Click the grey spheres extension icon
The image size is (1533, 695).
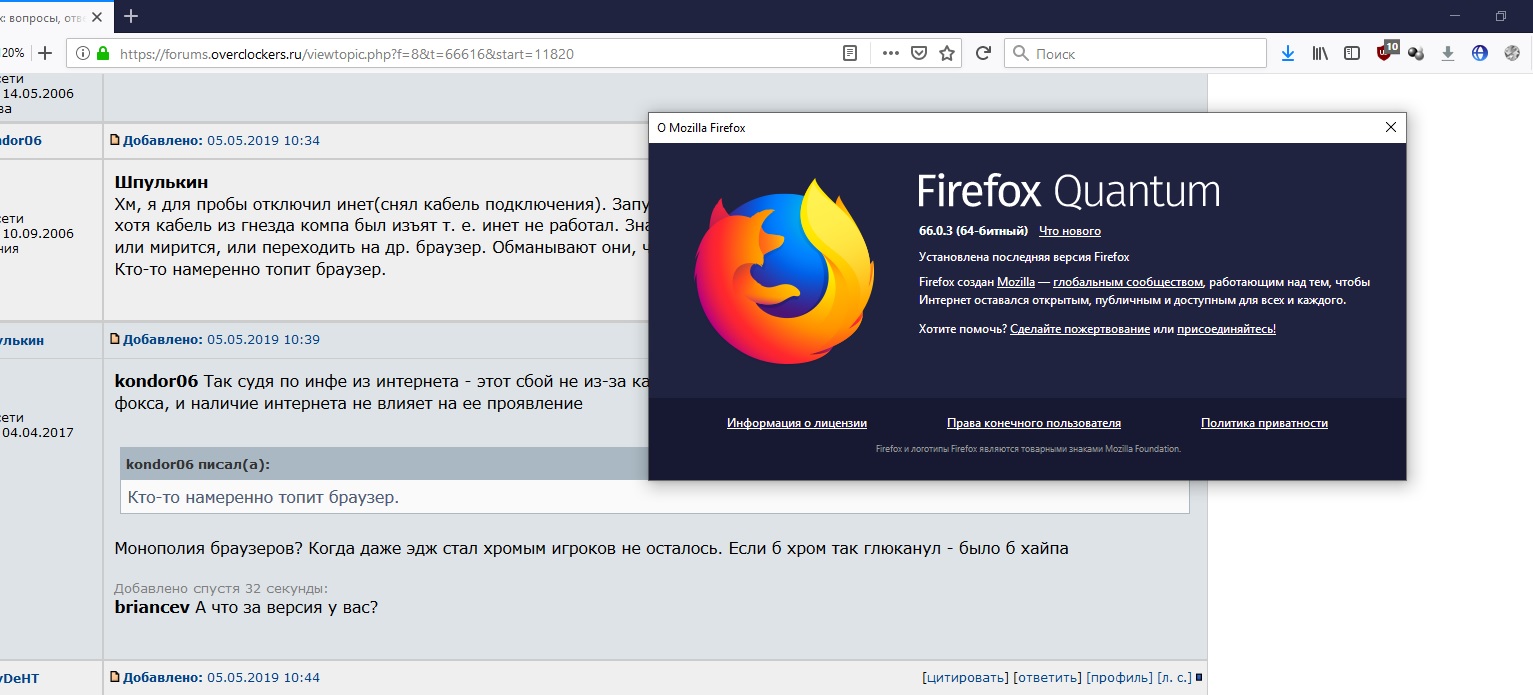coord(1415,53)
